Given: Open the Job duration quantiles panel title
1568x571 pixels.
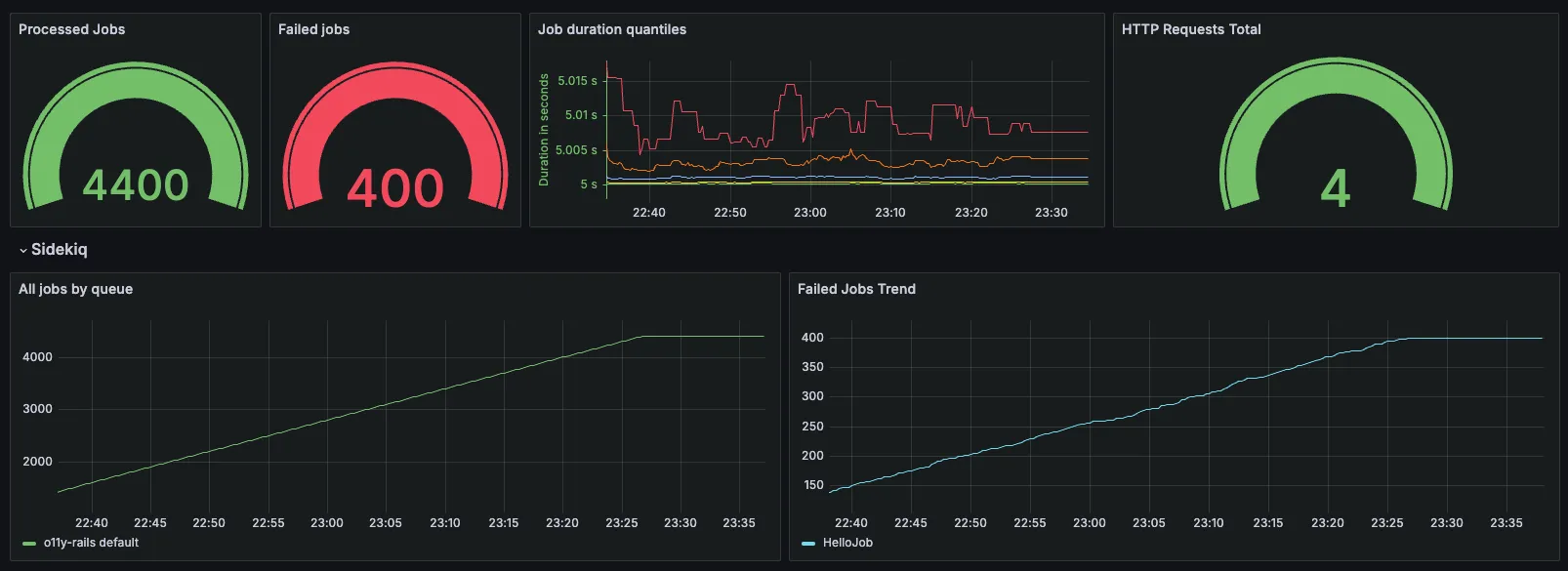Looking at the screenshot, I should click(612, 29).
